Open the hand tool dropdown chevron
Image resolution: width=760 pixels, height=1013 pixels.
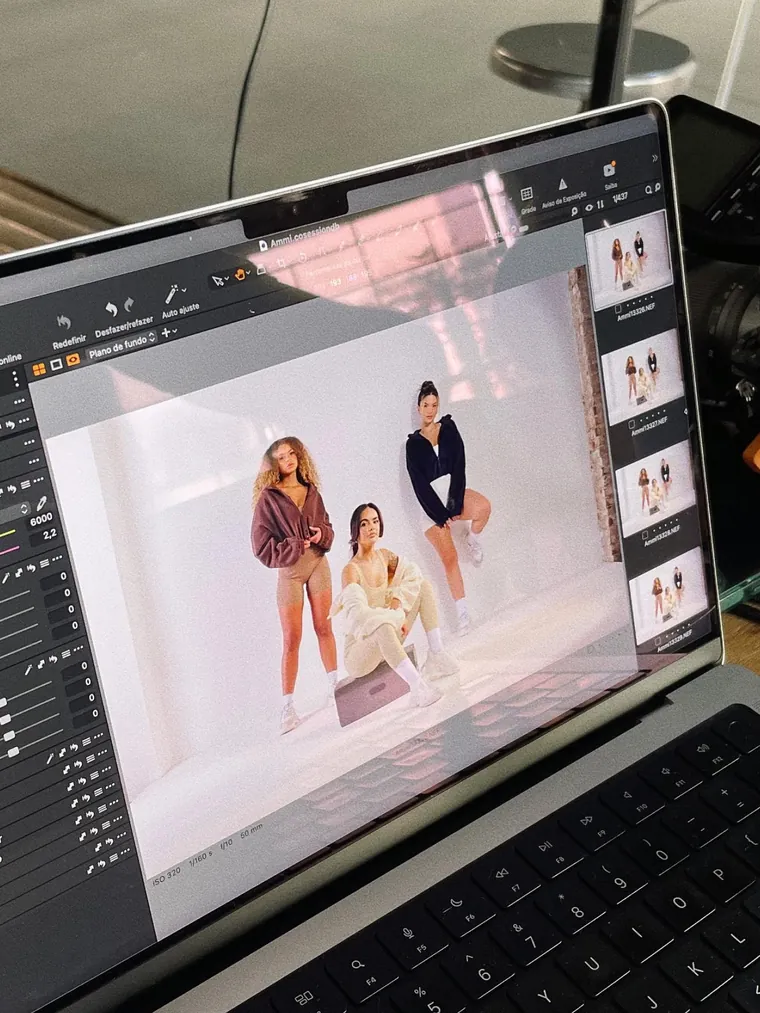pos(249,274)
